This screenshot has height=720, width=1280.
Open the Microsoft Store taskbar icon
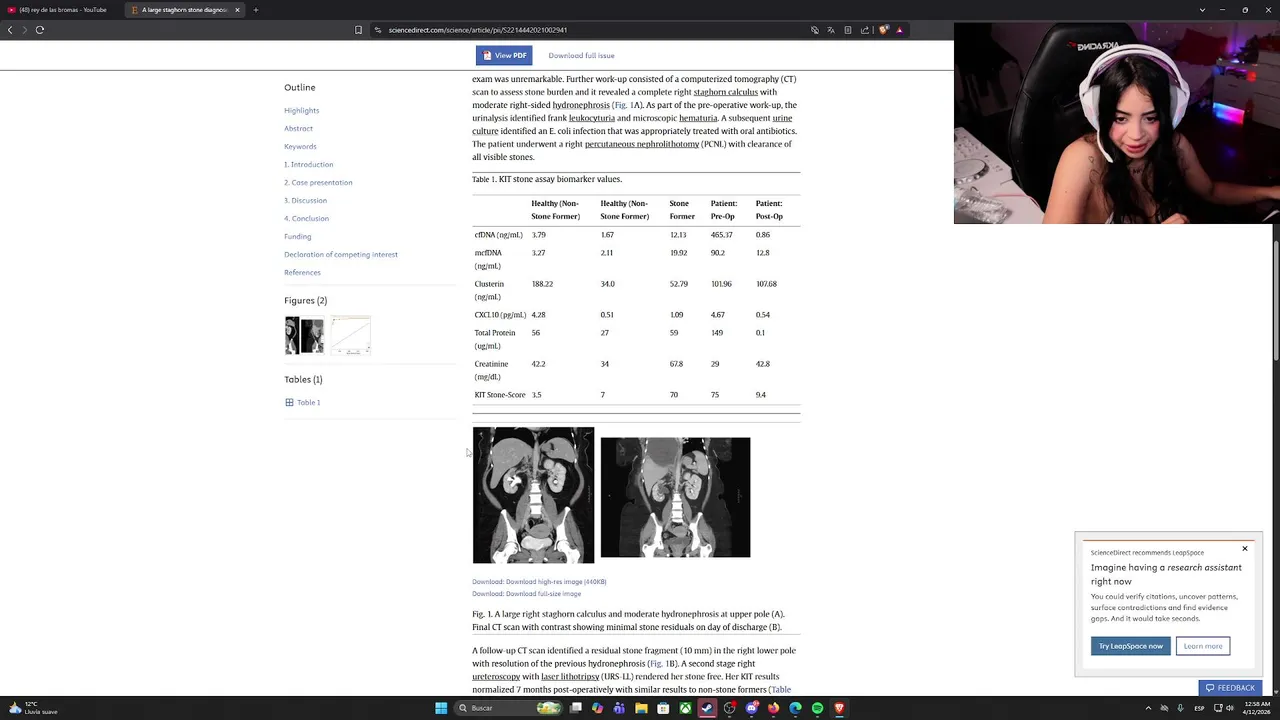click(663, 708)
